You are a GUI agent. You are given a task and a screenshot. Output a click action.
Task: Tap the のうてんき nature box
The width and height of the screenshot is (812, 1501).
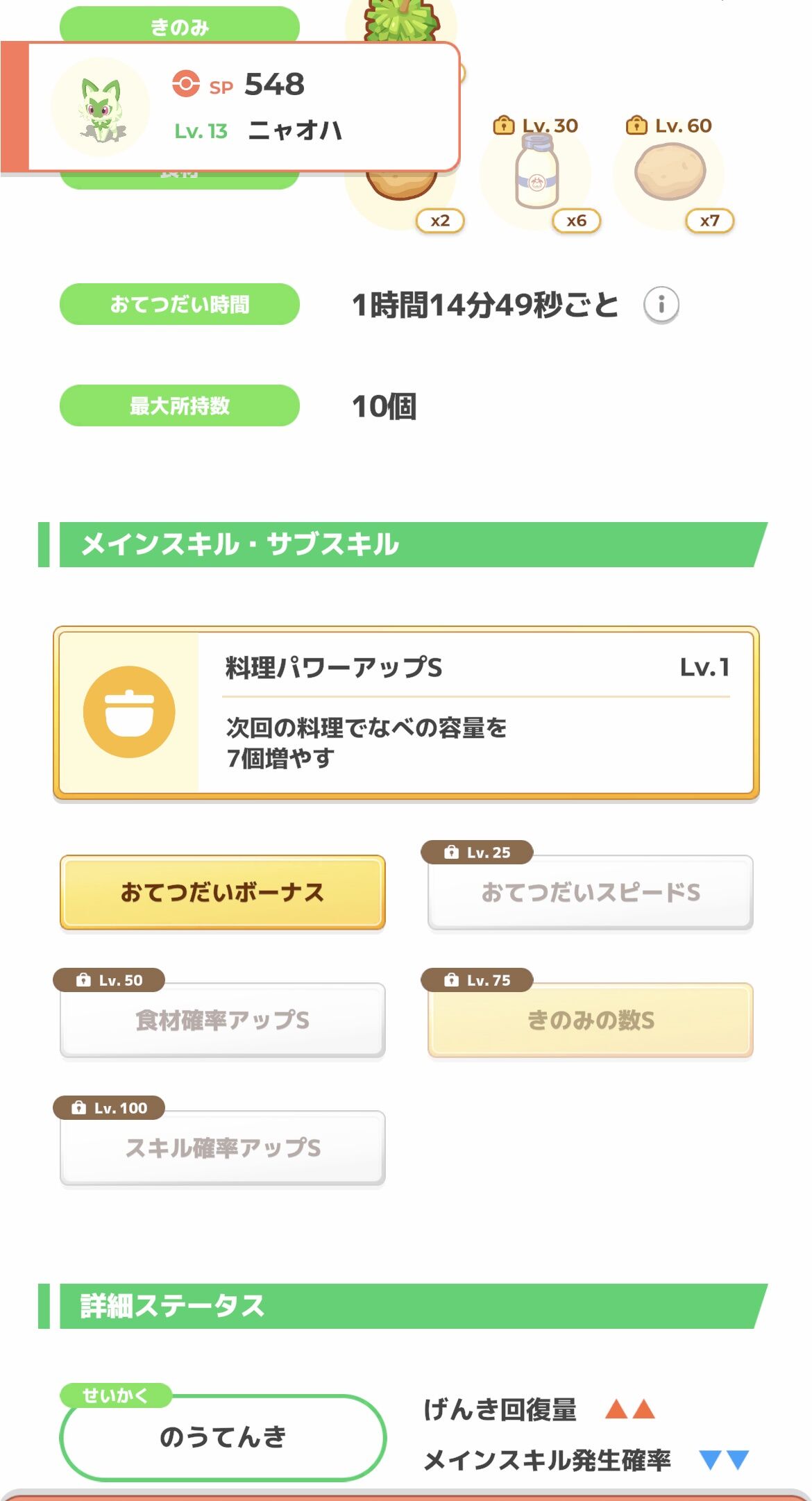(222, 1437)
